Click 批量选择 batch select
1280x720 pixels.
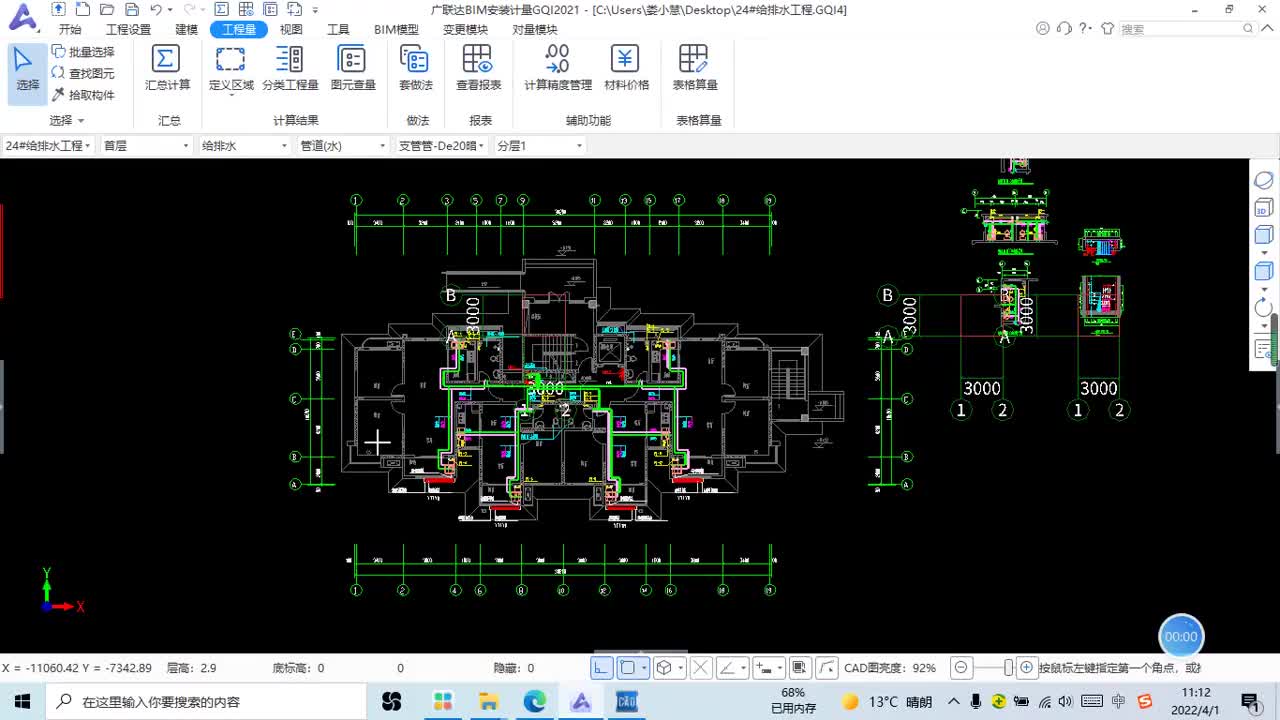point(83,52)
